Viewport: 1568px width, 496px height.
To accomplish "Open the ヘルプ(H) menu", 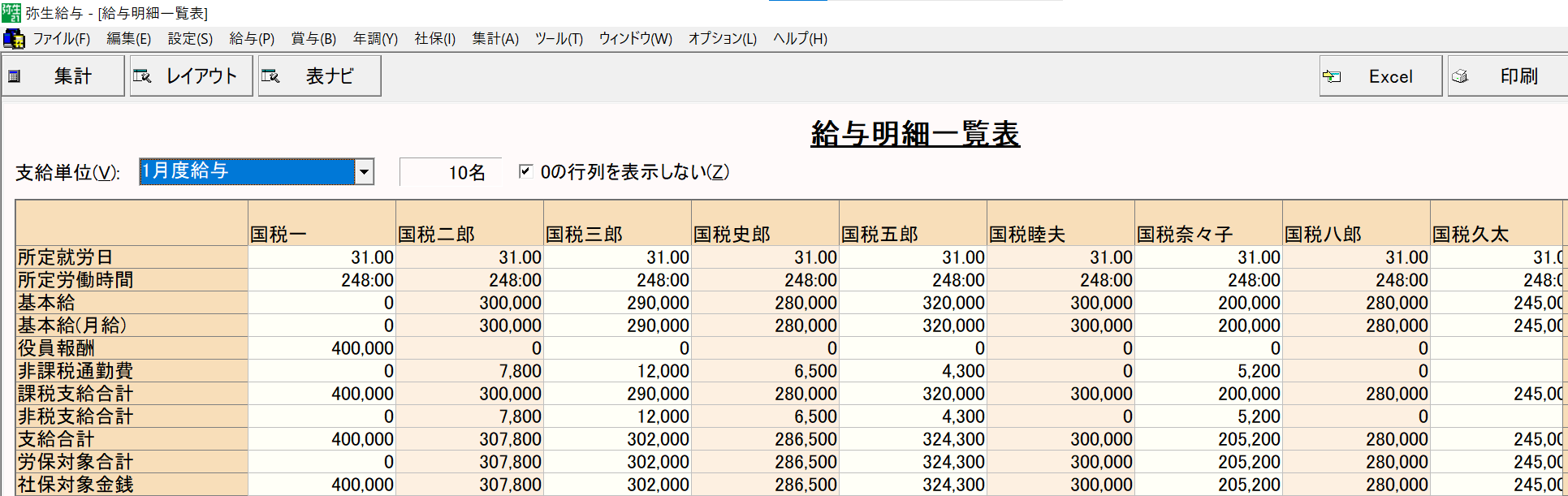I will click(800, 39).
